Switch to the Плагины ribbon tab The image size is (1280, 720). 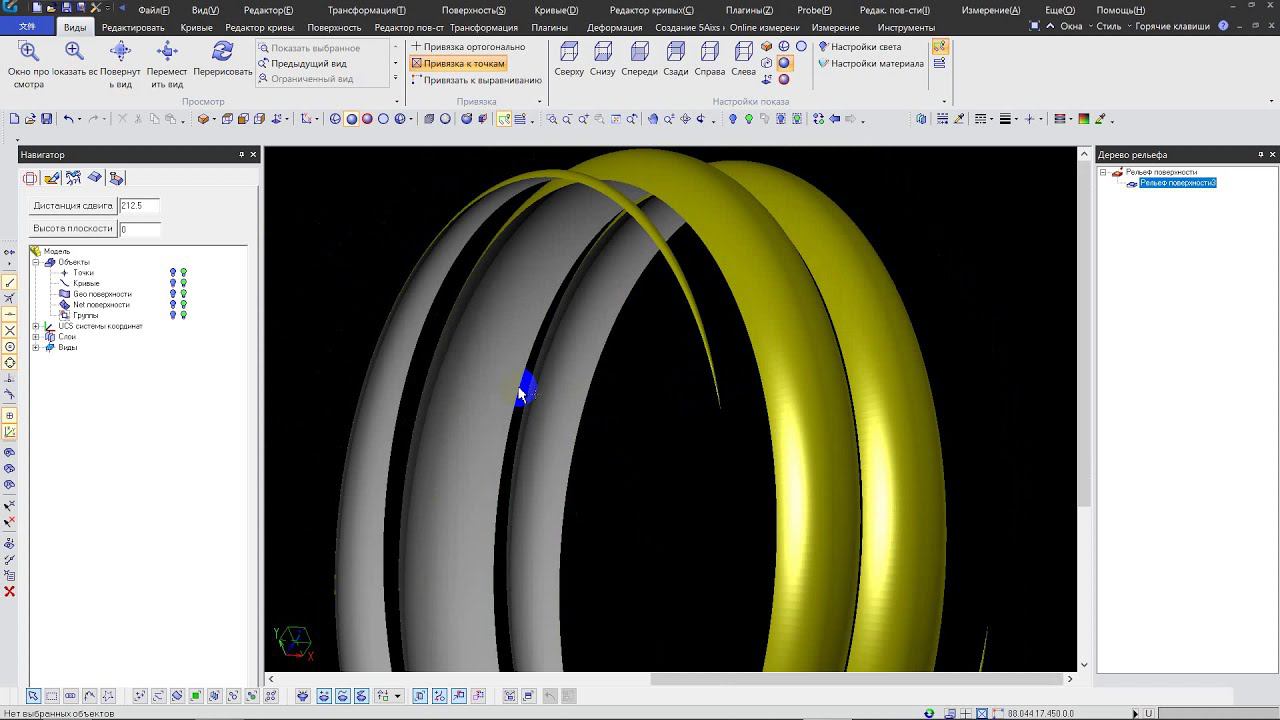pos(549,28)
